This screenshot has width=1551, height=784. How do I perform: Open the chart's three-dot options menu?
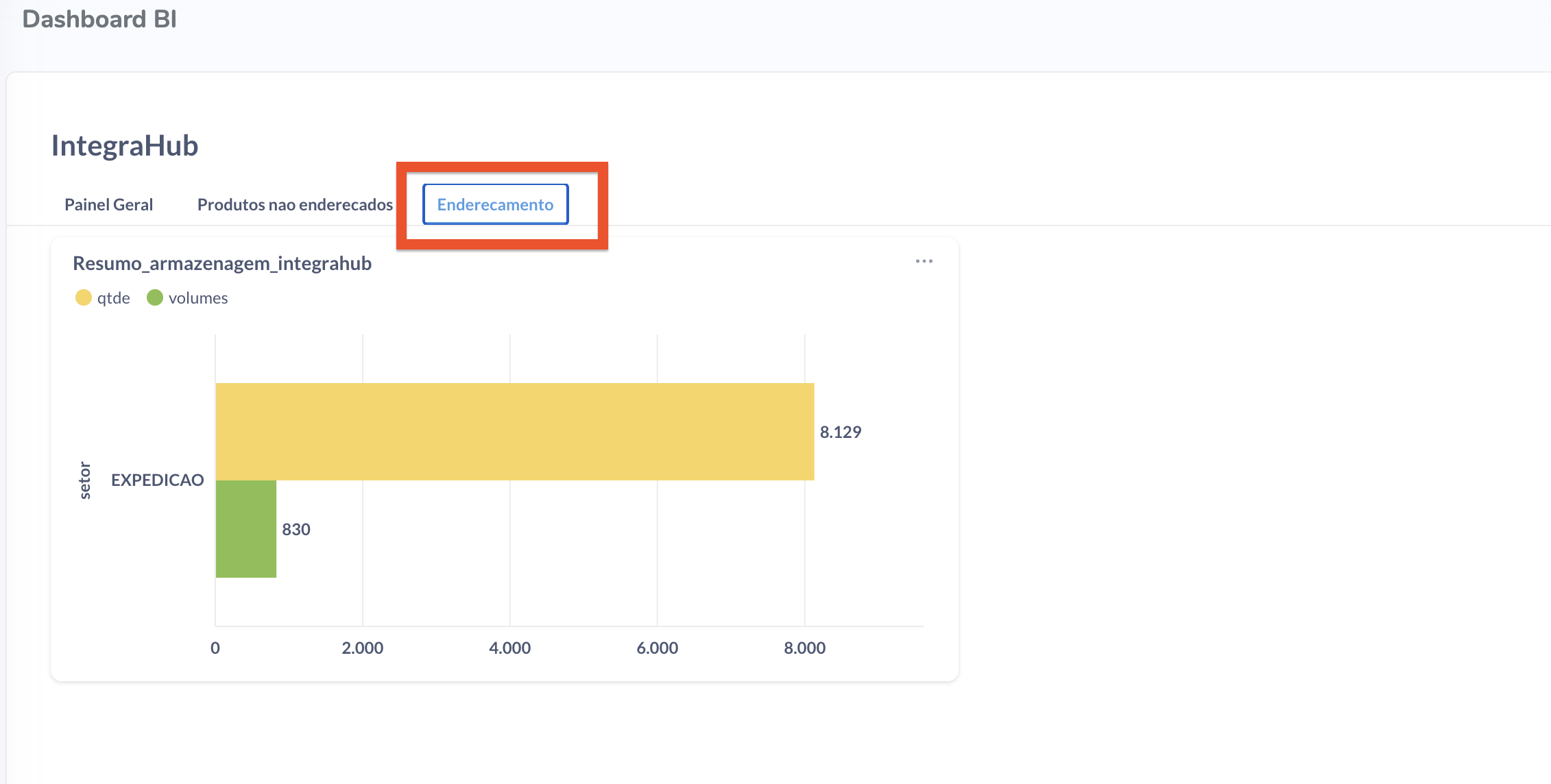924,261
